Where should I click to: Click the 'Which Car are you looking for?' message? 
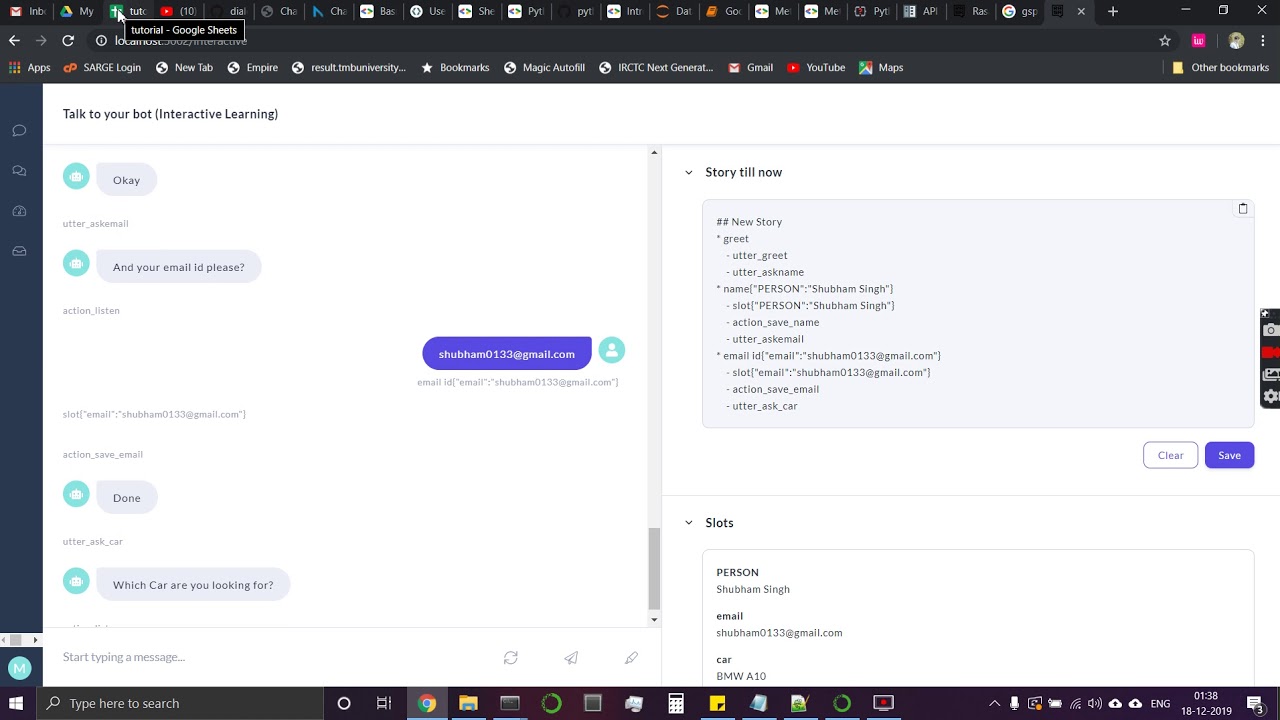coord(193,585)
